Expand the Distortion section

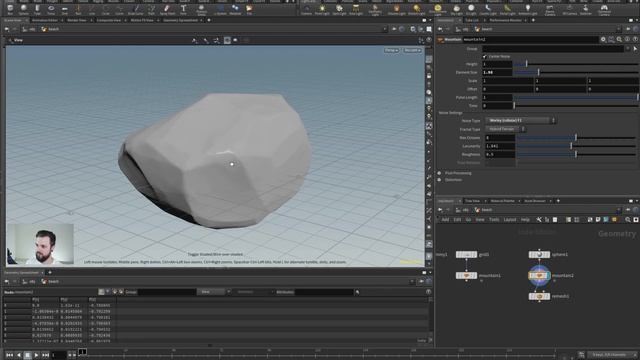(440, 180)
